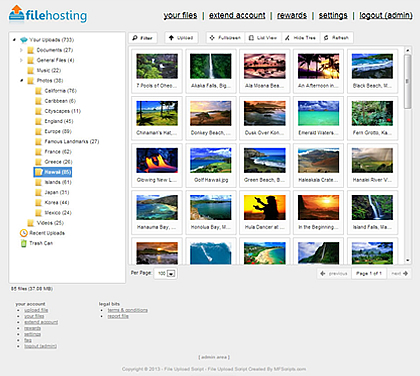Click the Documents folder icon
420x376 pixels.
[x=31, y=50]
